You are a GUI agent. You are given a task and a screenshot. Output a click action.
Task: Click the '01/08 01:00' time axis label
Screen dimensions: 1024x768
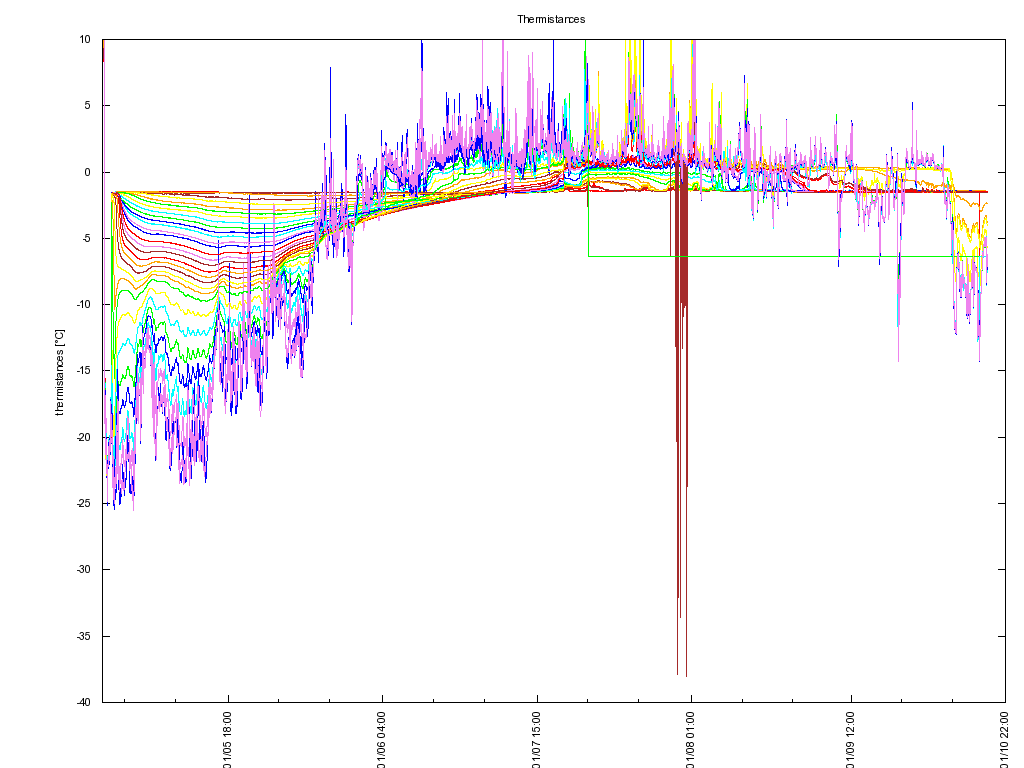(x=691, y=739)
